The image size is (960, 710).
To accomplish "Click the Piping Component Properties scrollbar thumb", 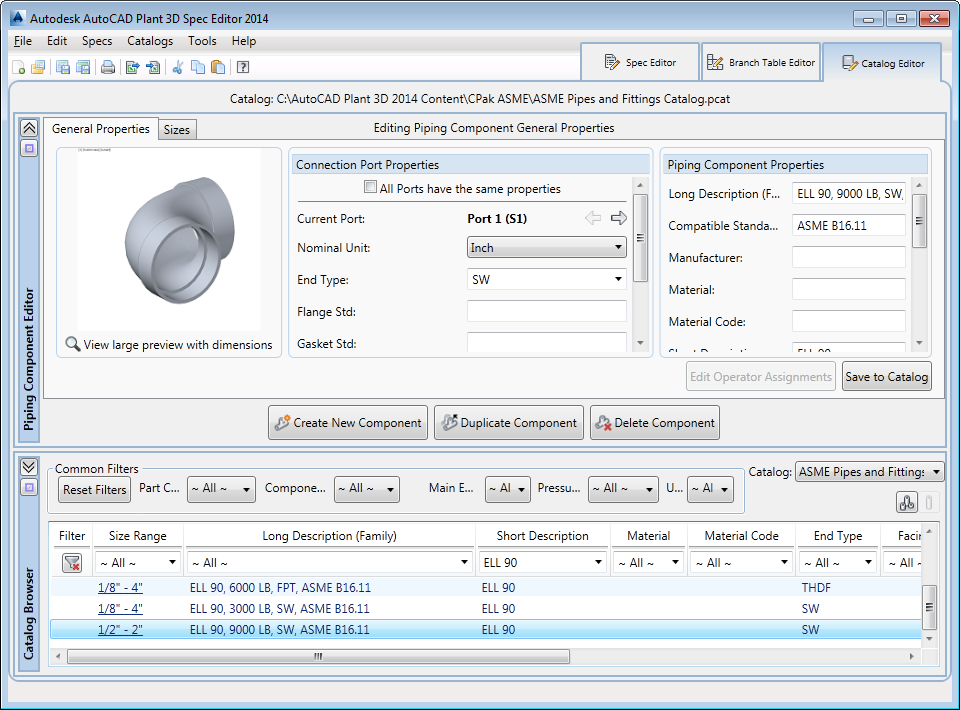I will [919, 221].
